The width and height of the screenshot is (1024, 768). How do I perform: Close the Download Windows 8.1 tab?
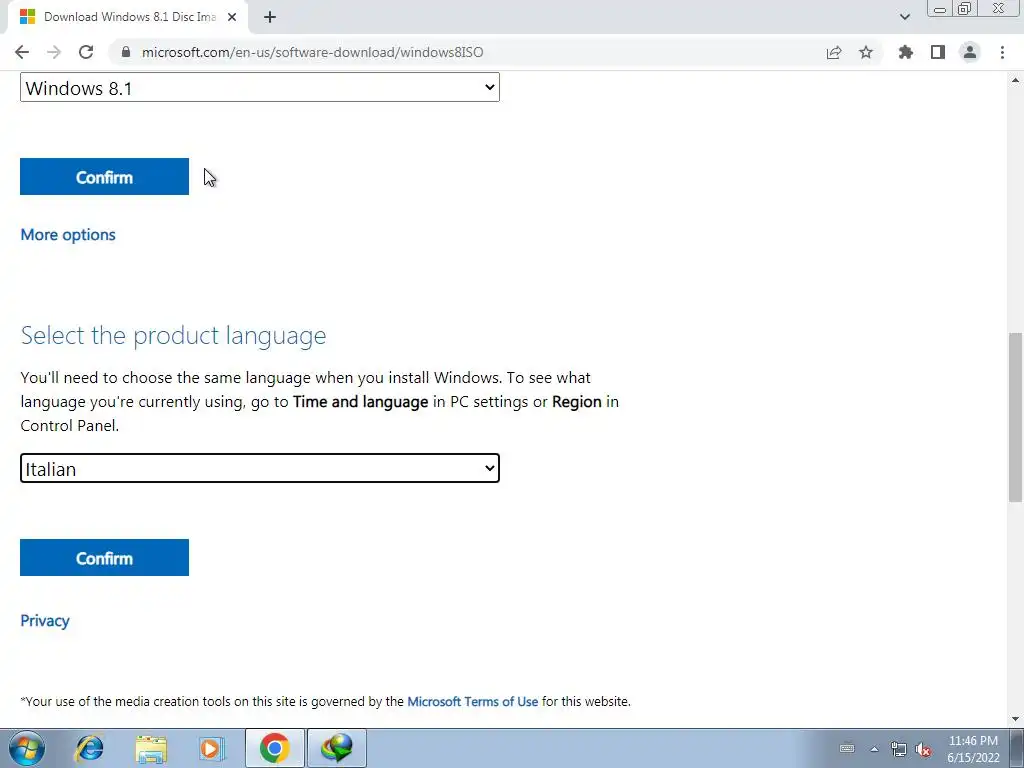[232, 17]
